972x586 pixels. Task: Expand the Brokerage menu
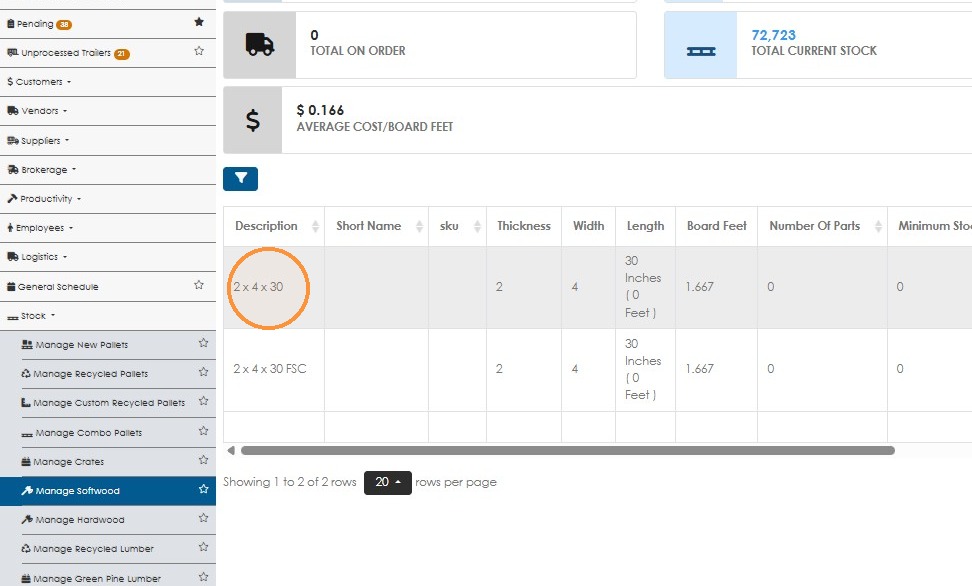point(42,170)
